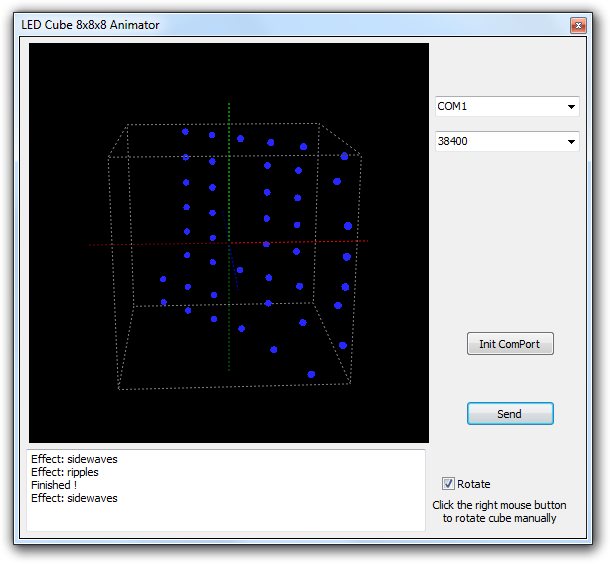The width and height of the screenshot is (610, 564).
Task: Click the 'to rotate cube manually' text
Action: click(500, 518)
